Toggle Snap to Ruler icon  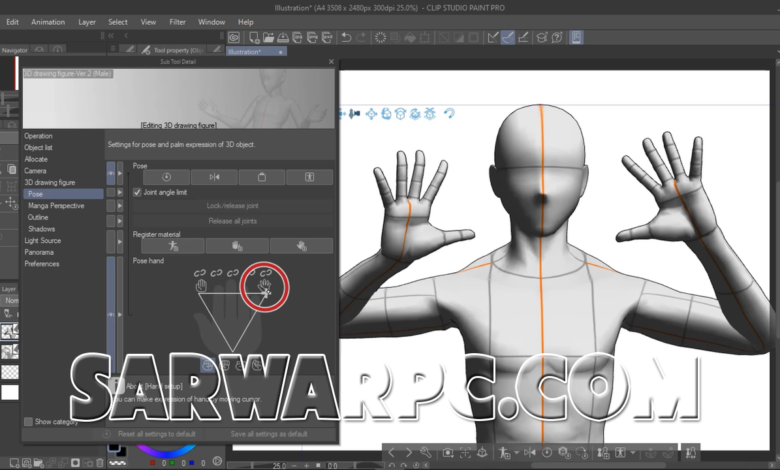click(x=493, y=37)
